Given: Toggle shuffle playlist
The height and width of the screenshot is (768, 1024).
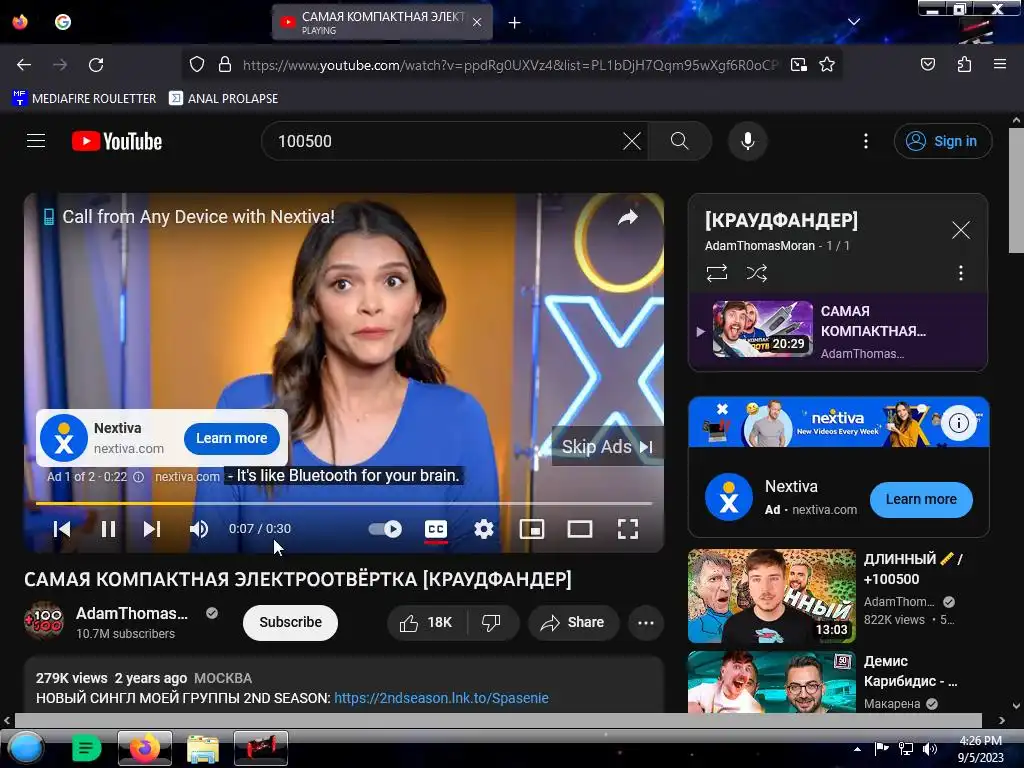Looking at the screenshot, I should (756, 272).
